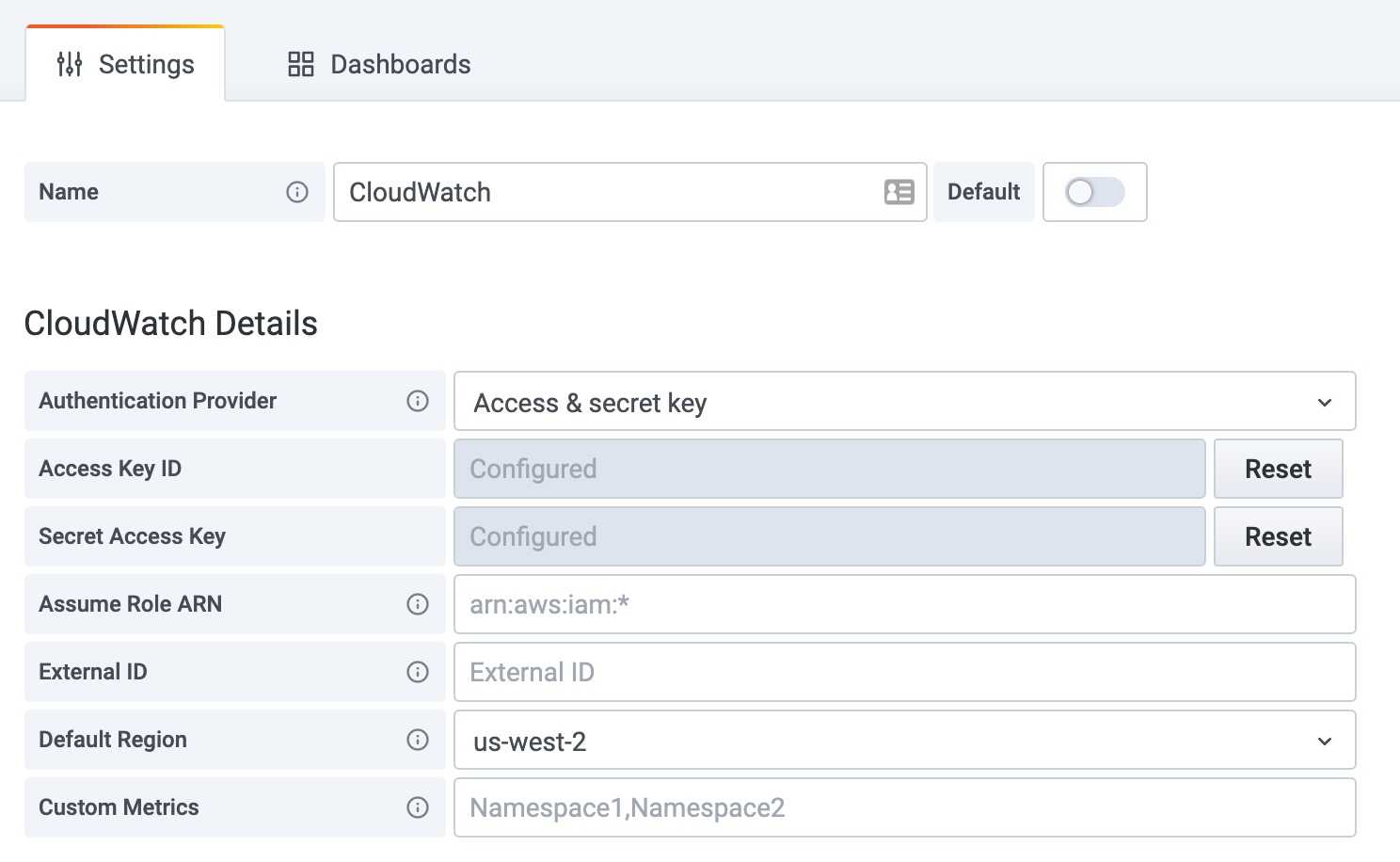Click the Assume Role ARN input field
Screen dimensions: 1400x862
tap(903, 604)
